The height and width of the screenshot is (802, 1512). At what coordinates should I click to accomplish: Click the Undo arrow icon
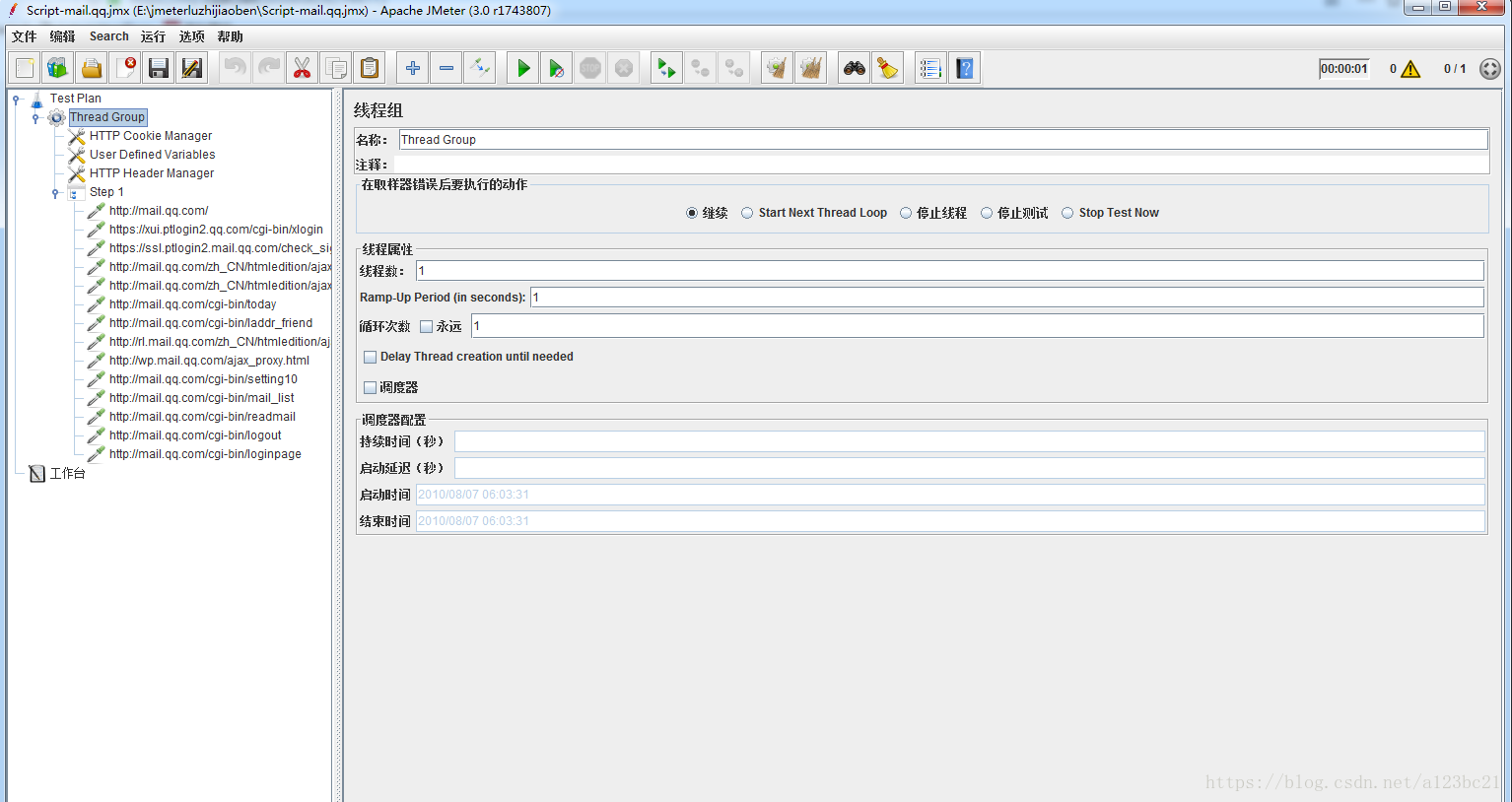click(235, 68)
